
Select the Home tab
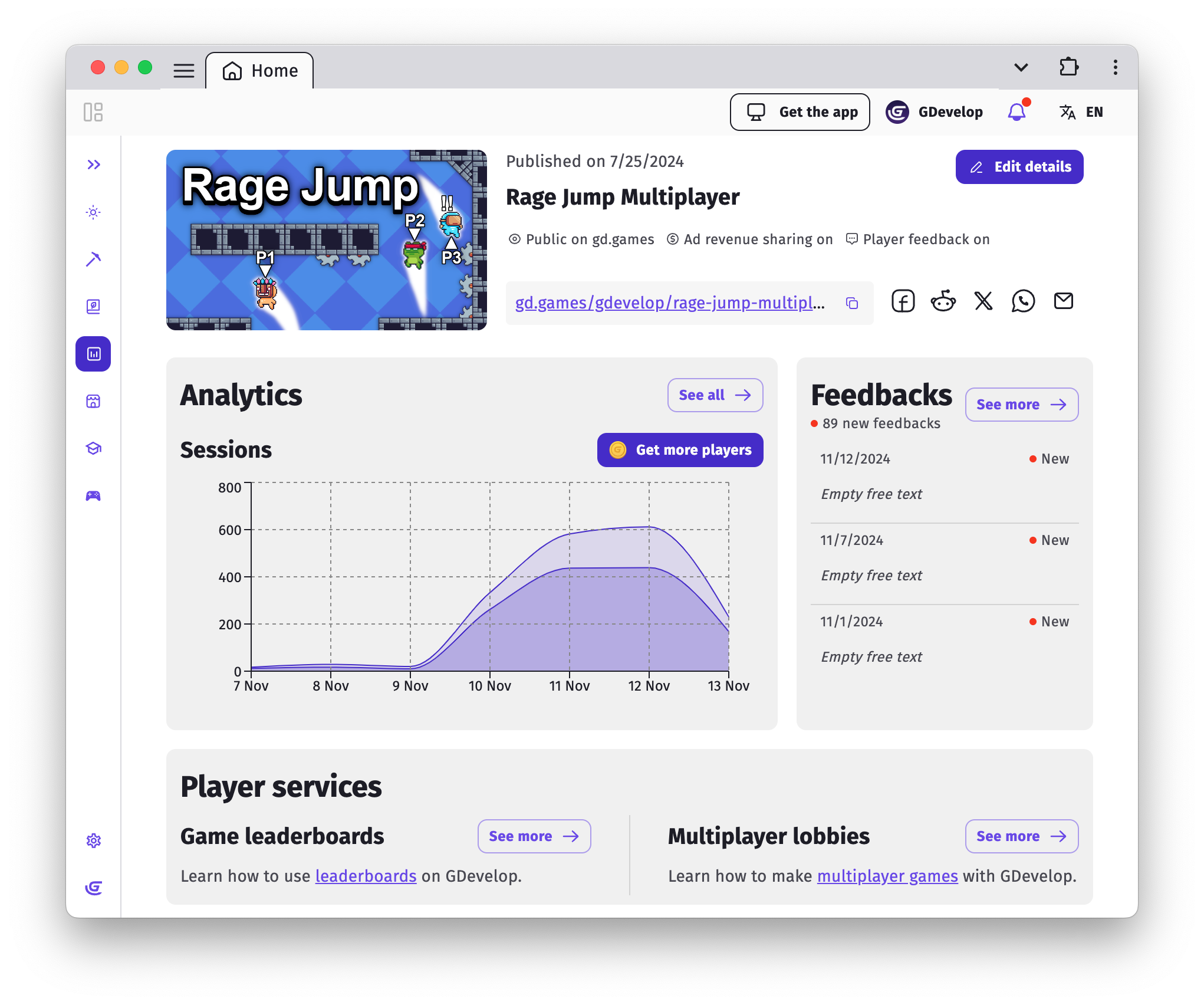point(260,71)
